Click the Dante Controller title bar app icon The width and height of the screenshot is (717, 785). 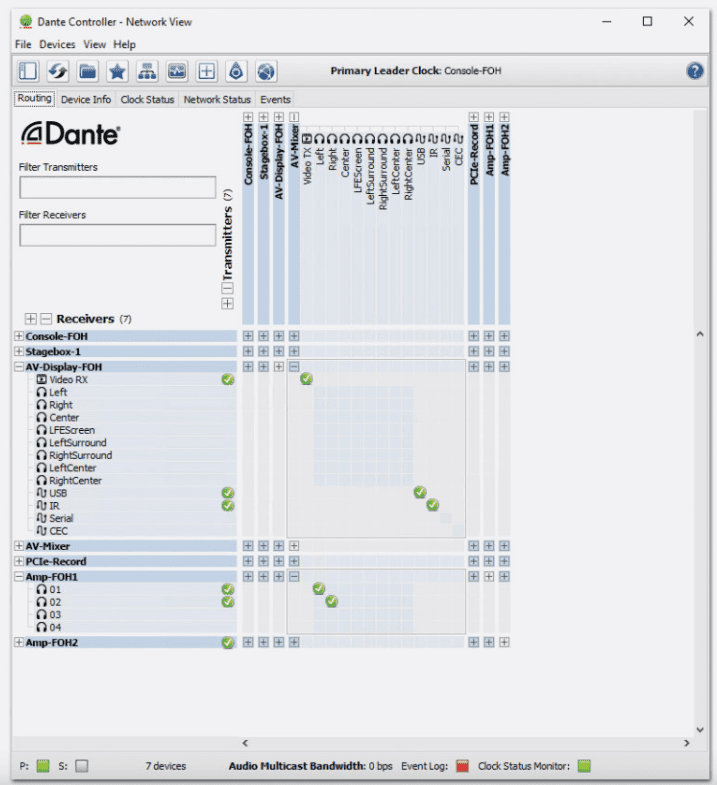tap(26, 22)
